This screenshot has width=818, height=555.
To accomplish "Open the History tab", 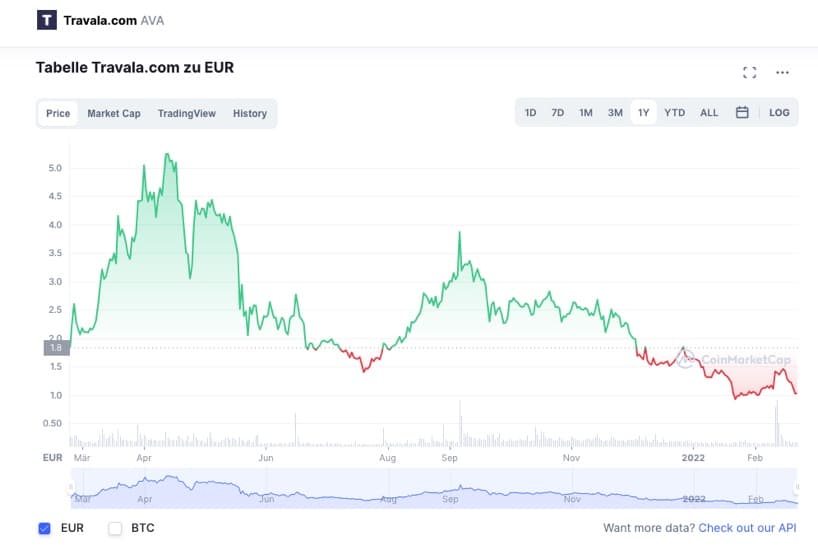I will [x=250, y=113].
